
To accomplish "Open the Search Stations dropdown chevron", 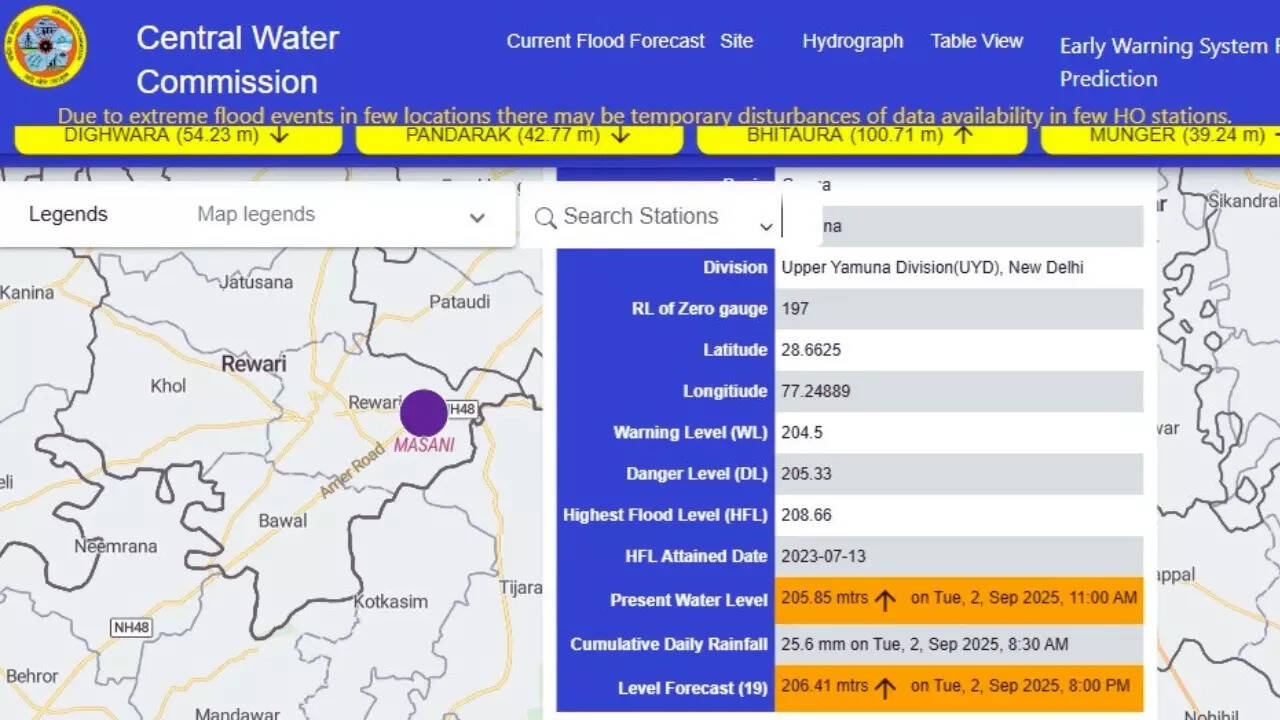I will pyautogui.click(x=766, y=227).
